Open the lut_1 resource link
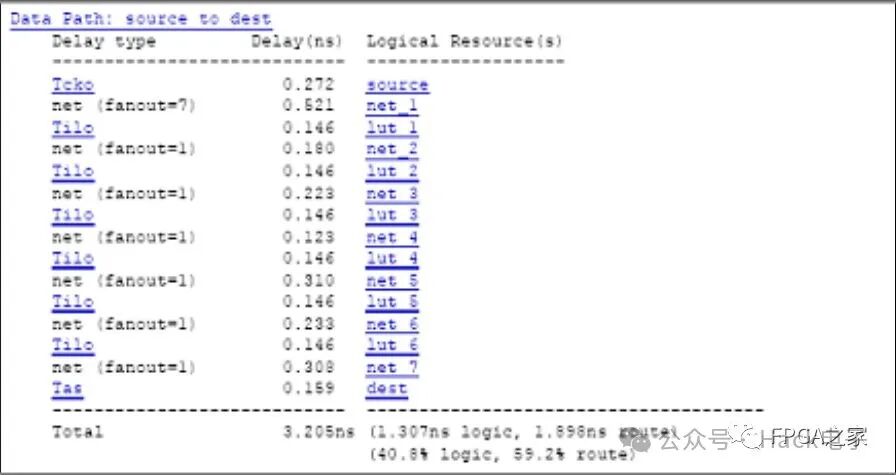 click(x=392, y=127)
